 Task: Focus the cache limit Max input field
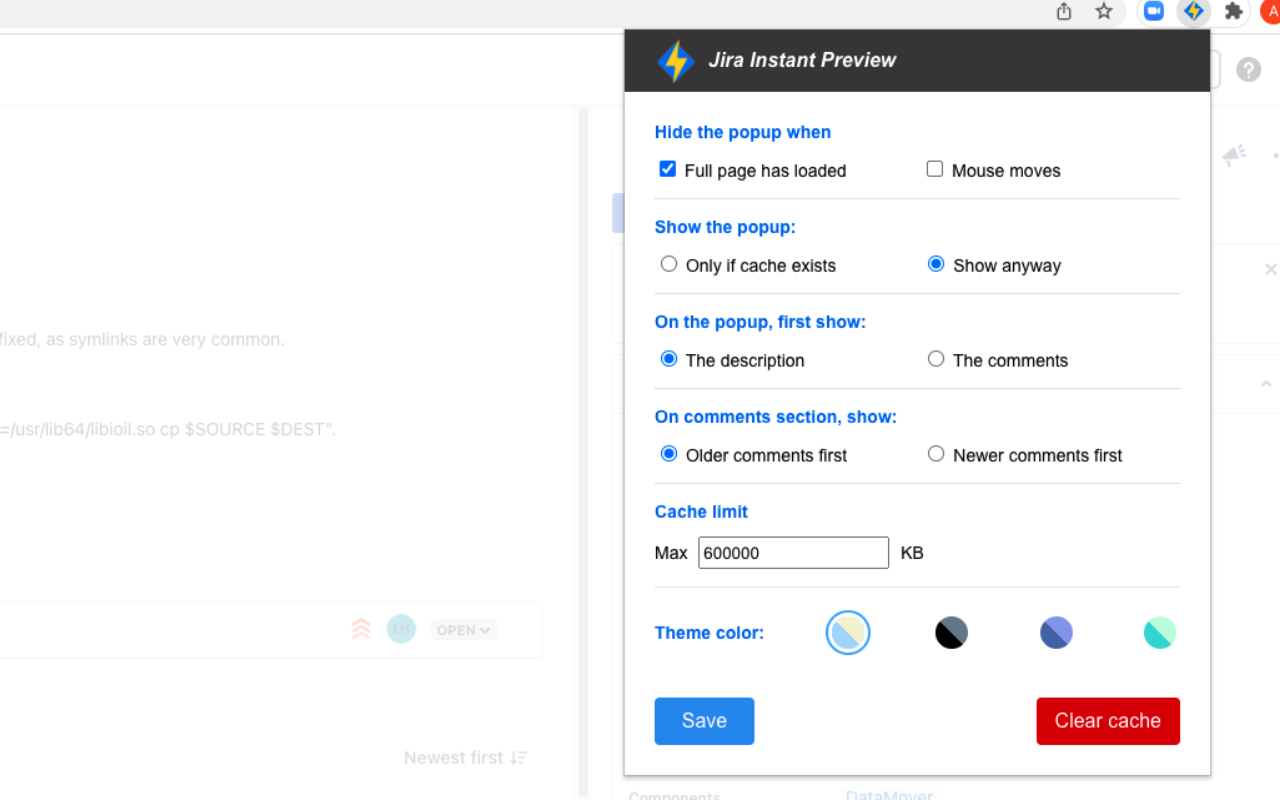(x=793, y=553)
